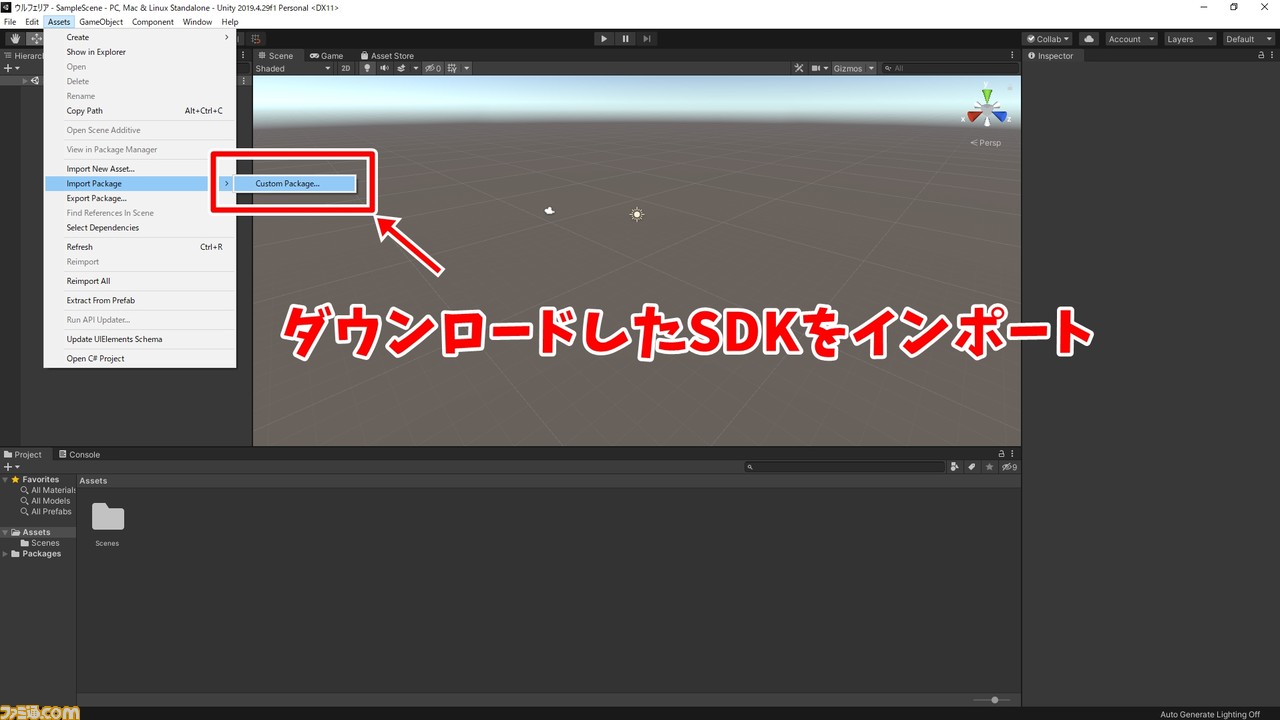Toggle hidden packages visibility count
Screen dimensions: 1280x720
[x=1008, y=467]
